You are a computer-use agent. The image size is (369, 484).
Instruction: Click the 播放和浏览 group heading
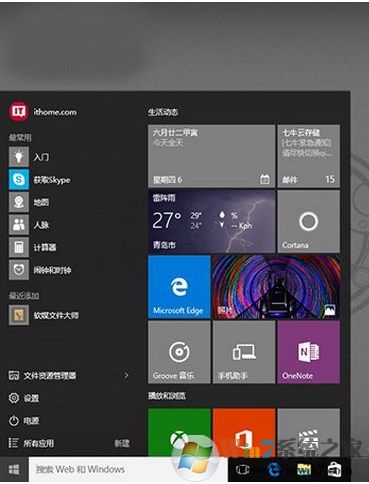167,396
